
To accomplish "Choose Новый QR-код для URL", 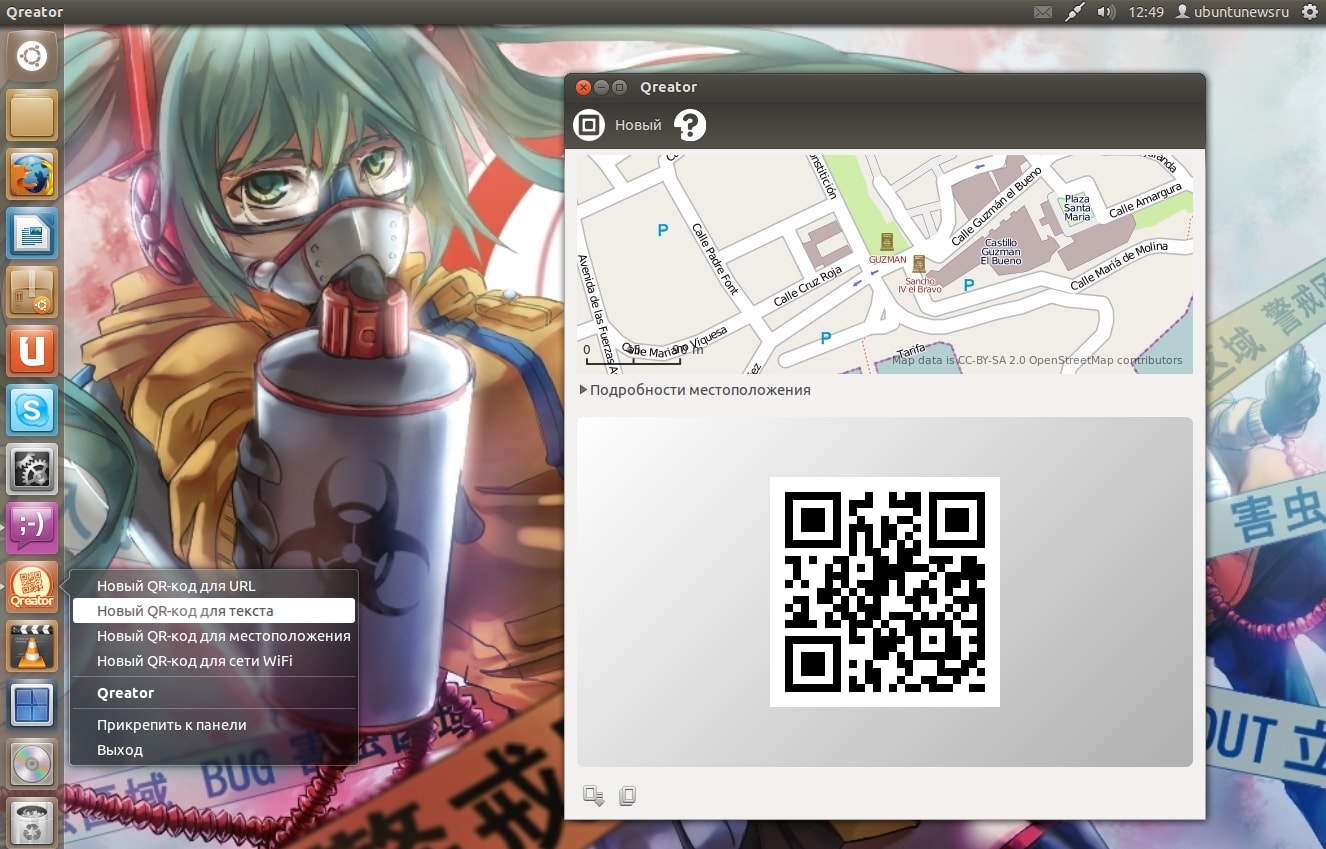I will 214,586.
